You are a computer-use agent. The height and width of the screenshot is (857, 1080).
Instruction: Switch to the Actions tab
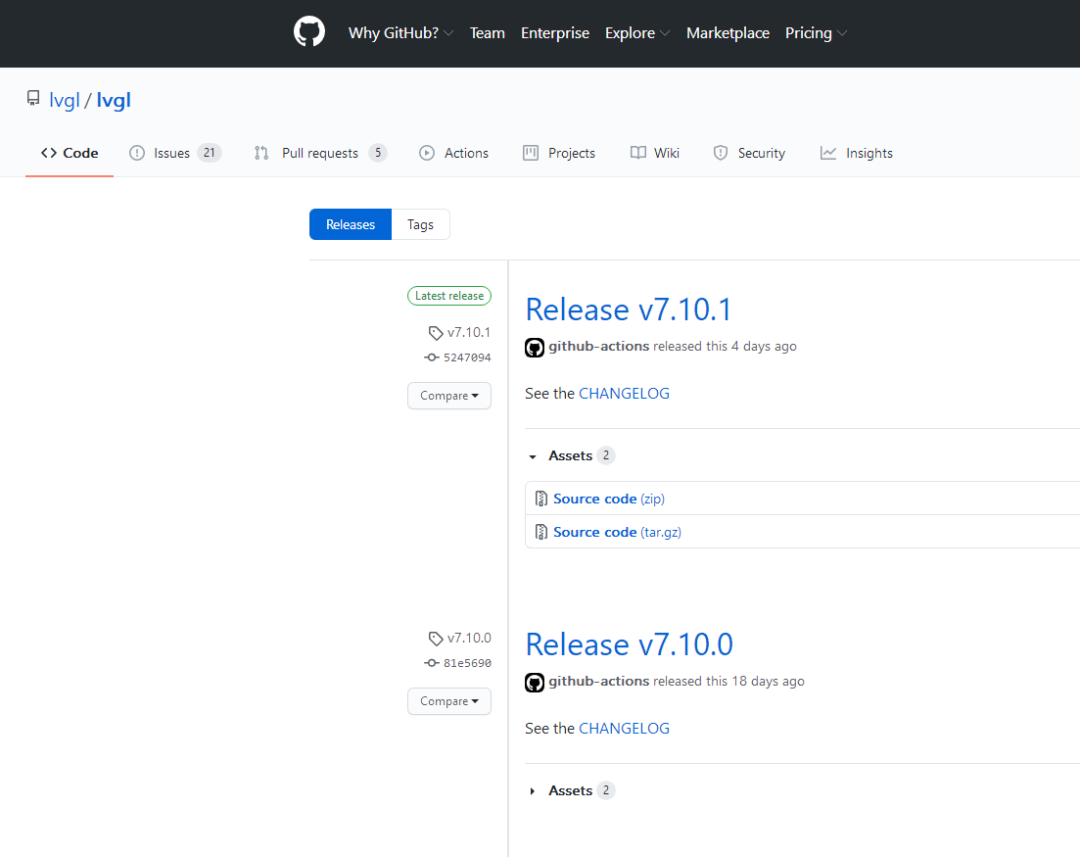click(454, 153)
